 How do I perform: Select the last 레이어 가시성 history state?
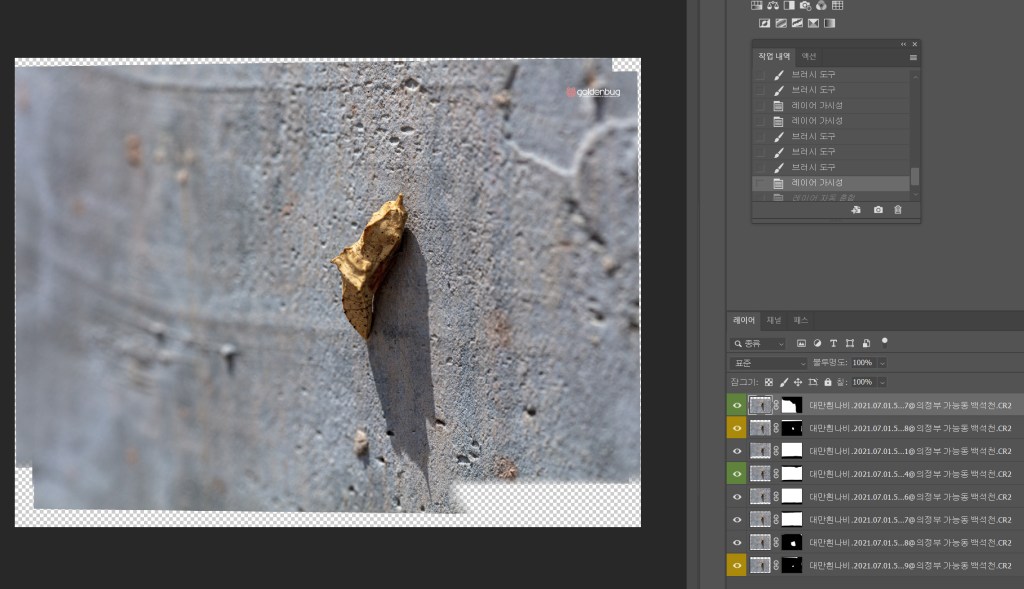817,183
